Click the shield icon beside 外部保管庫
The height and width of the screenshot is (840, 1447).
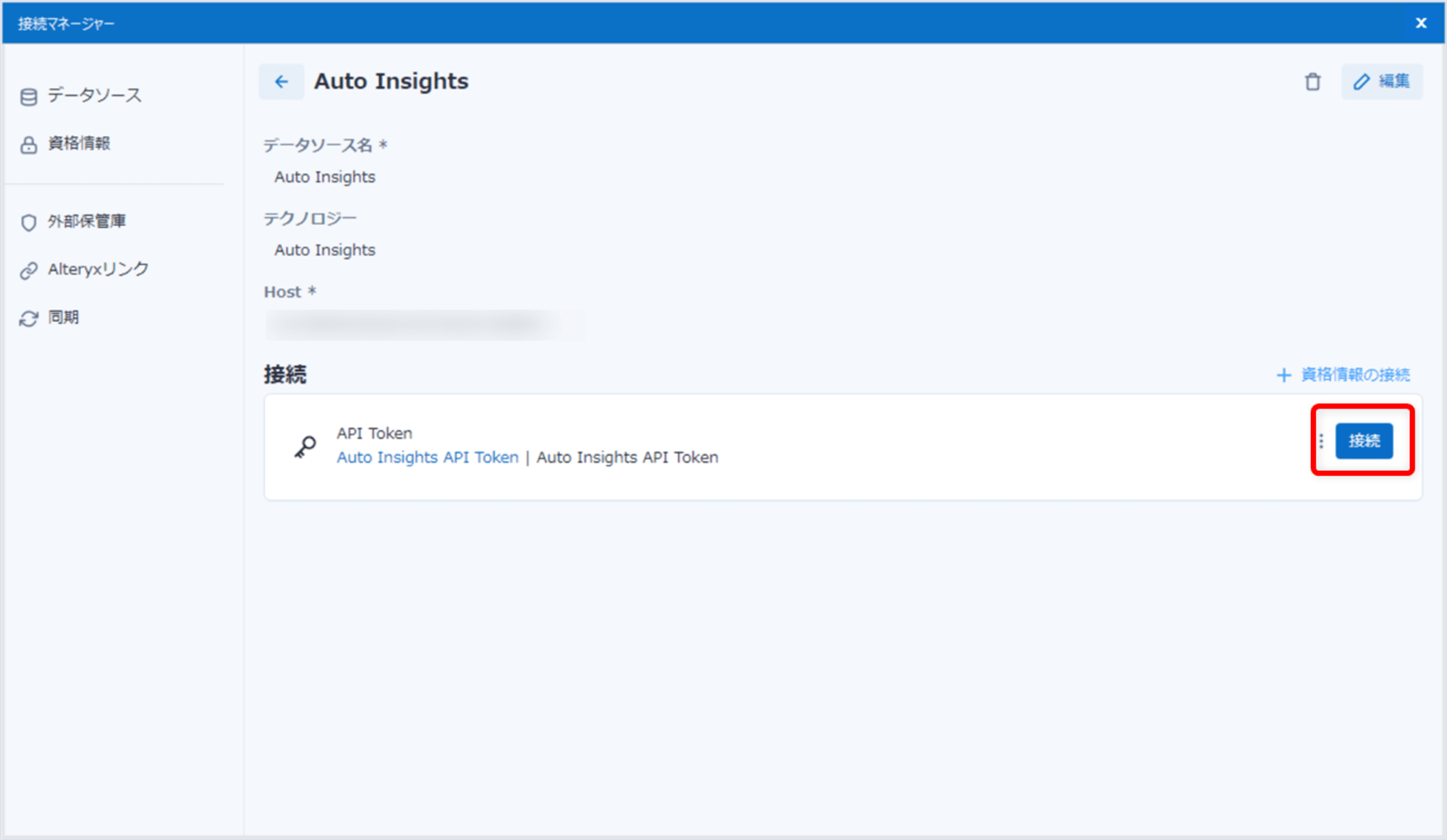(x=28, y=222)
